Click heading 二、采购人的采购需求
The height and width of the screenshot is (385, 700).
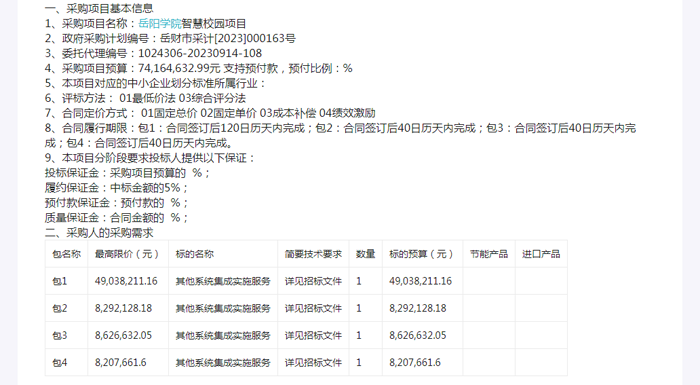pyautogui.click(x=99, y=233)
